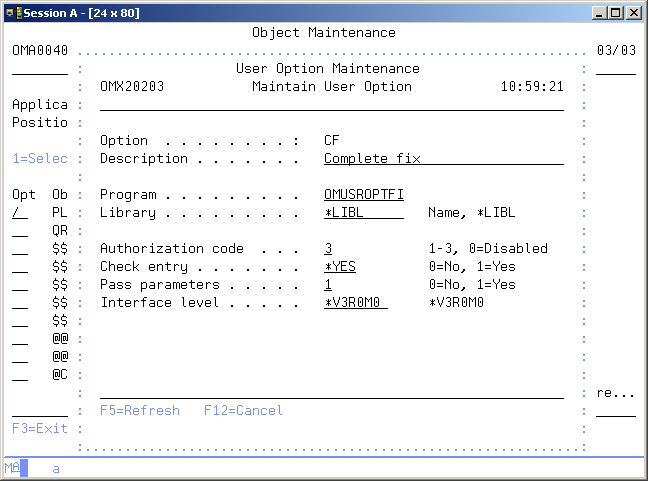This screenshot has width=648, height=481.
Task: Minimize the Session A window
Action: tap(599, 12)
